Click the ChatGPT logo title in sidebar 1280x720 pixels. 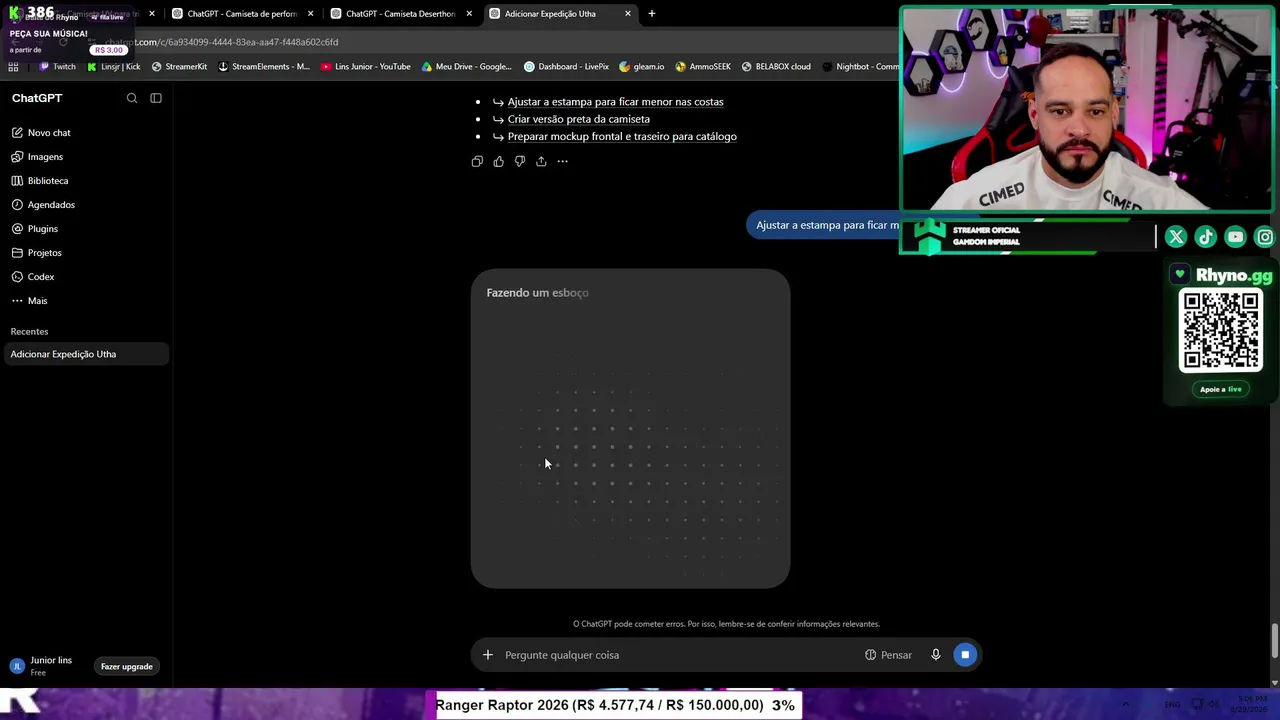pos(37,98)
